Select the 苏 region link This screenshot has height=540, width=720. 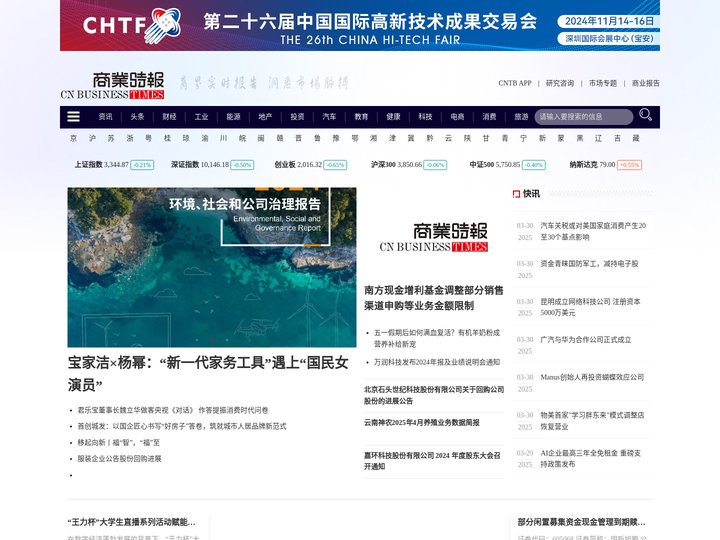pyautogui.click(x=111, y=138)
